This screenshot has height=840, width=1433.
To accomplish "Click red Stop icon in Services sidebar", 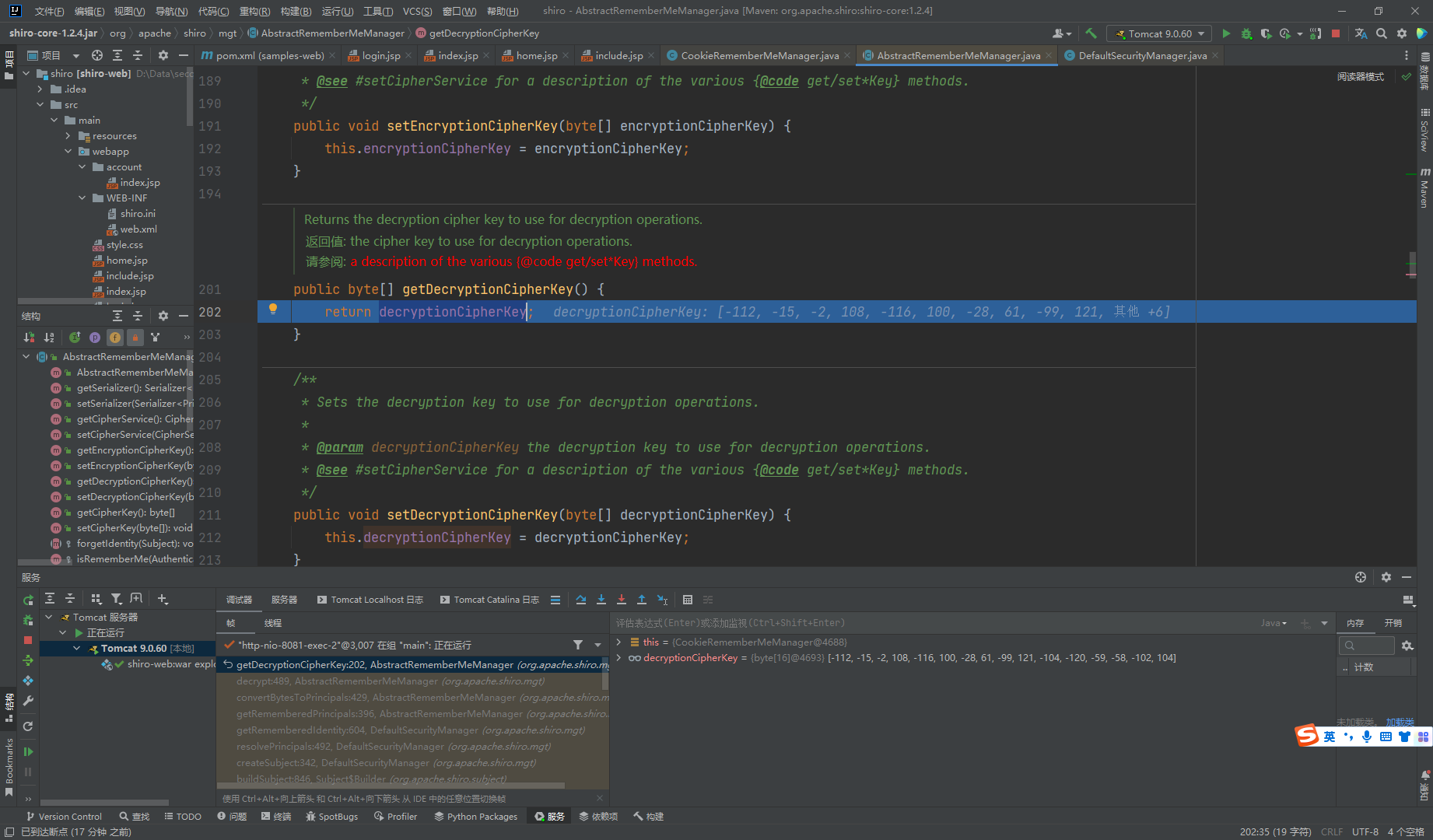I will (x=28, y=640).
